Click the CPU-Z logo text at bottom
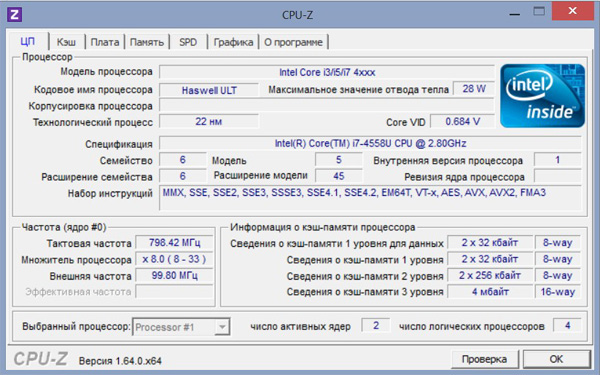 [41, 359]
